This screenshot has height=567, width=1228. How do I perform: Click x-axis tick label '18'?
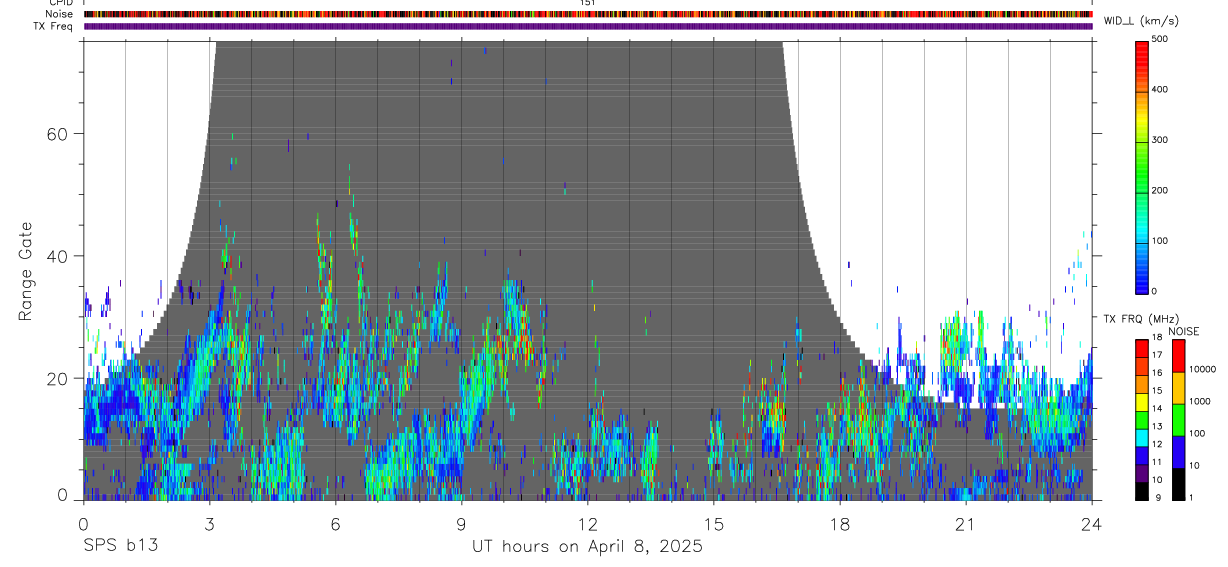[840, 524]
